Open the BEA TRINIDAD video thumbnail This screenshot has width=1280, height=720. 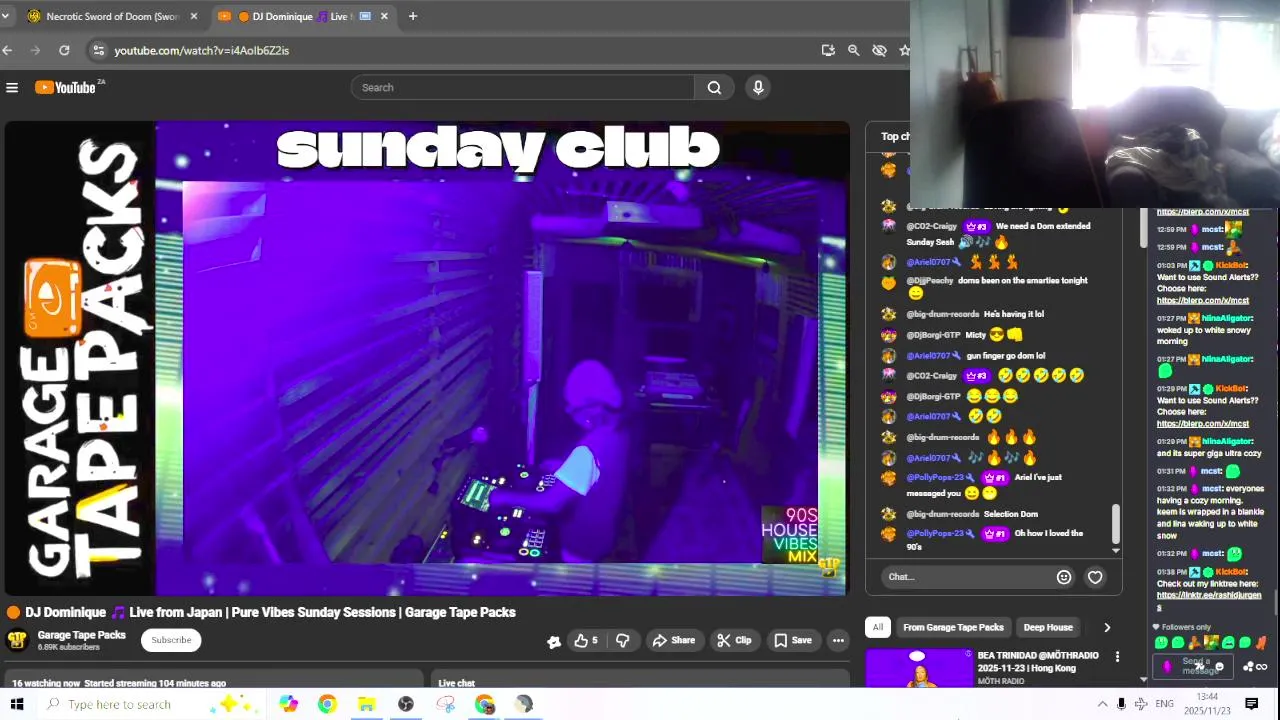click(x=919, y=668)
